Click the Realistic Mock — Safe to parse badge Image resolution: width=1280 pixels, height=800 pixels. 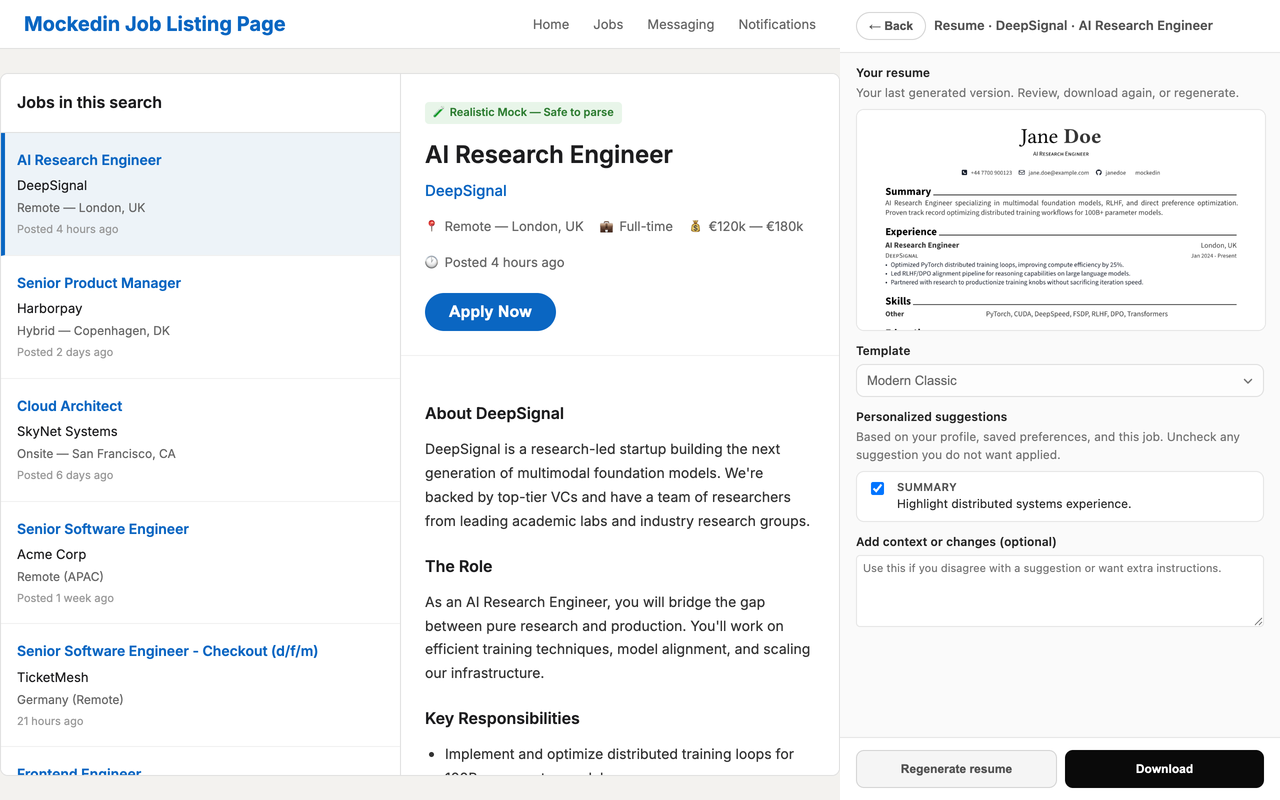click(523, 112)
